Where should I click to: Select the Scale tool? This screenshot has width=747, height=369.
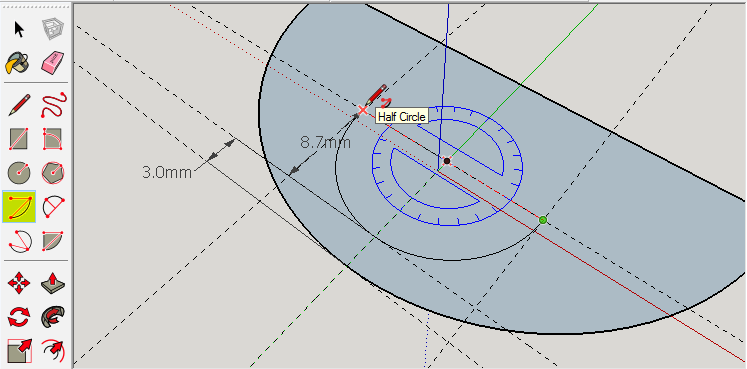tap(19, 351)
